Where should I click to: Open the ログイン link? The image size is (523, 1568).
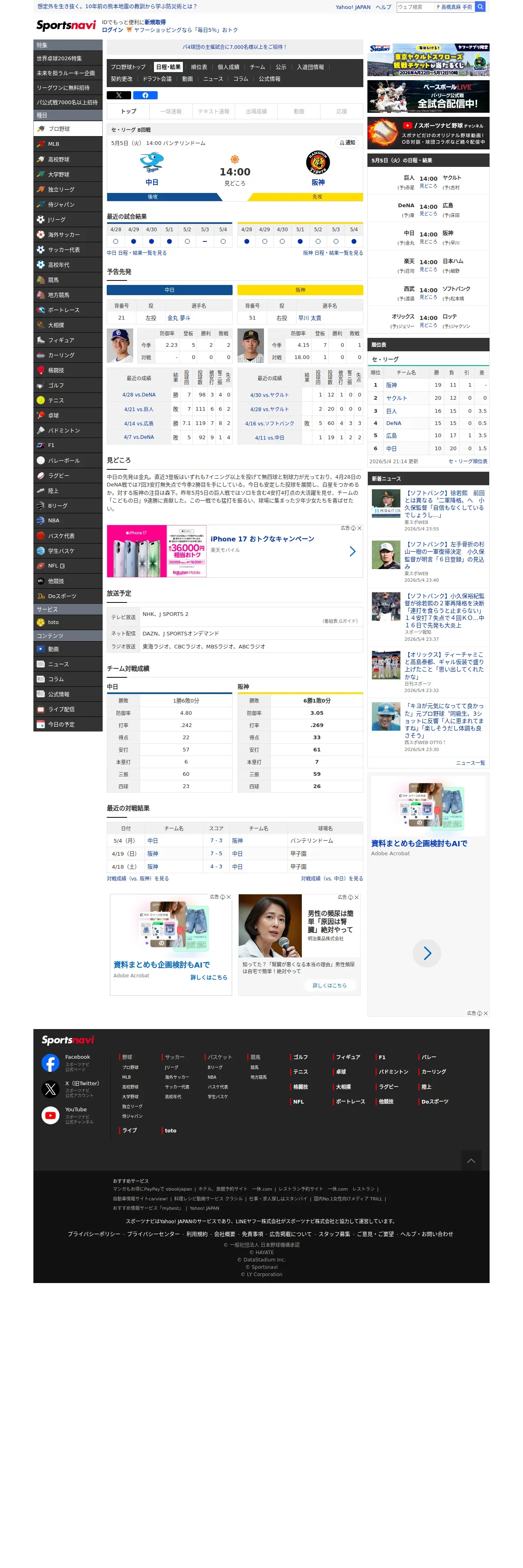point(113,30)
